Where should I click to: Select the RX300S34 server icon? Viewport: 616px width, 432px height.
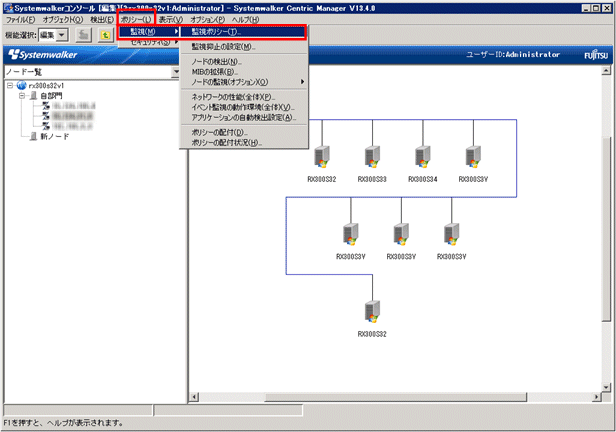click(x=423, y=157)
